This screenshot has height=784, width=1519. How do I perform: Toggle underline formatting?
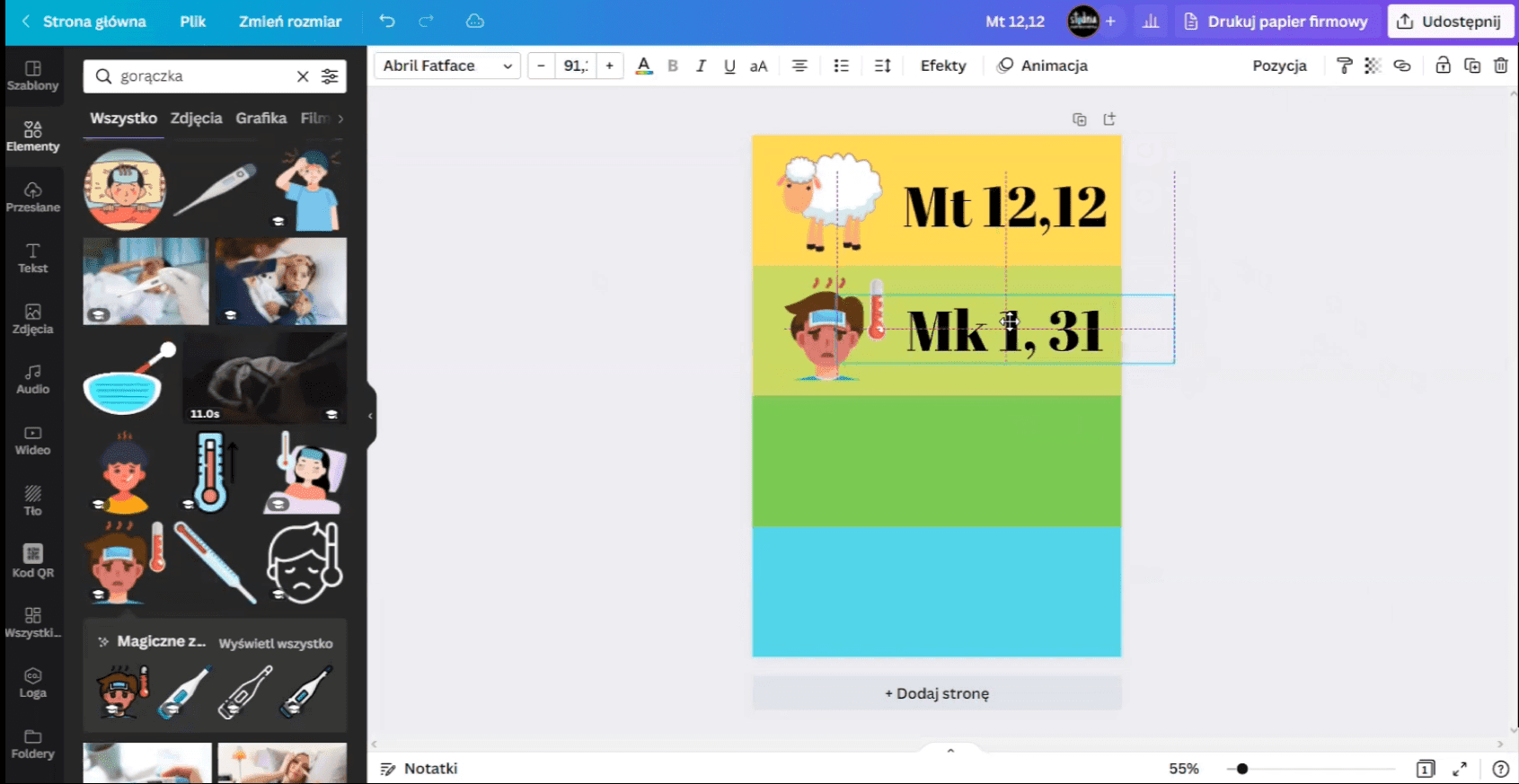(729, 66)
